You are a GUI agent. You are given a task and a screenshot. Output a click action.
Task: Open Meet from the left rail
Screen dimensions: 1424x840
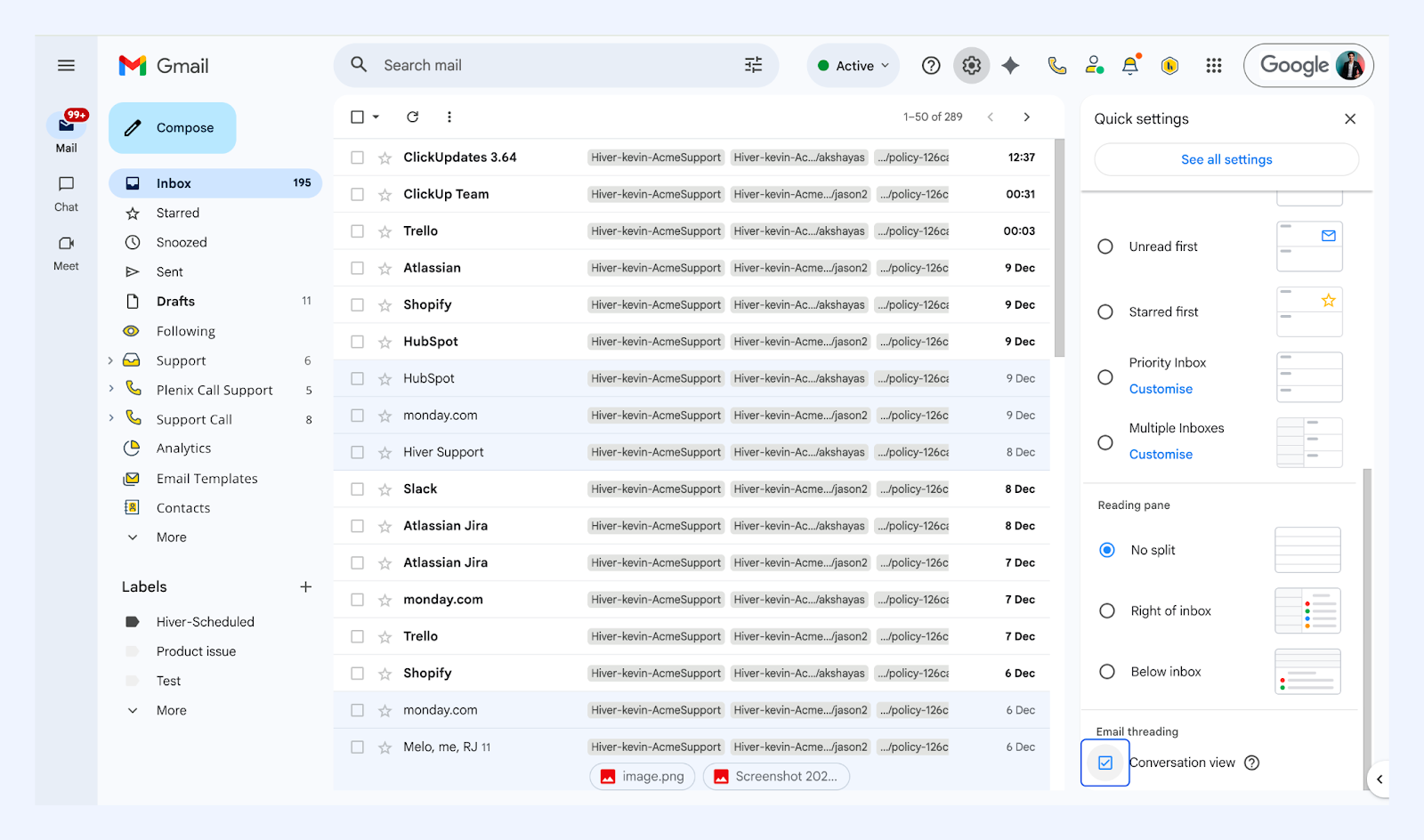[x=66, y=254]
